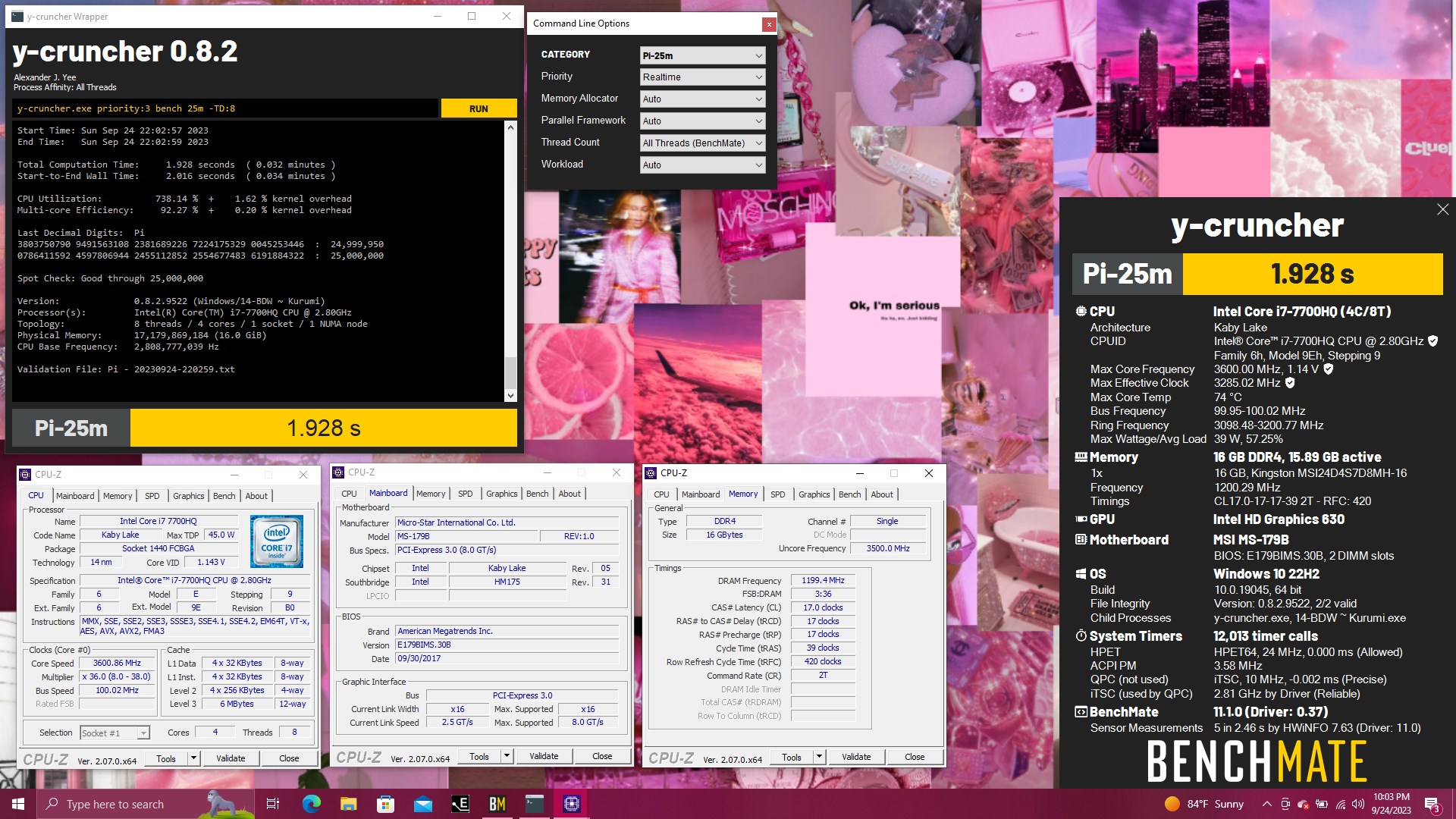Click the y-cruncher output scrollbar down arrow
This screenshot has width=1456, height=819.
(x=510, y=395)
